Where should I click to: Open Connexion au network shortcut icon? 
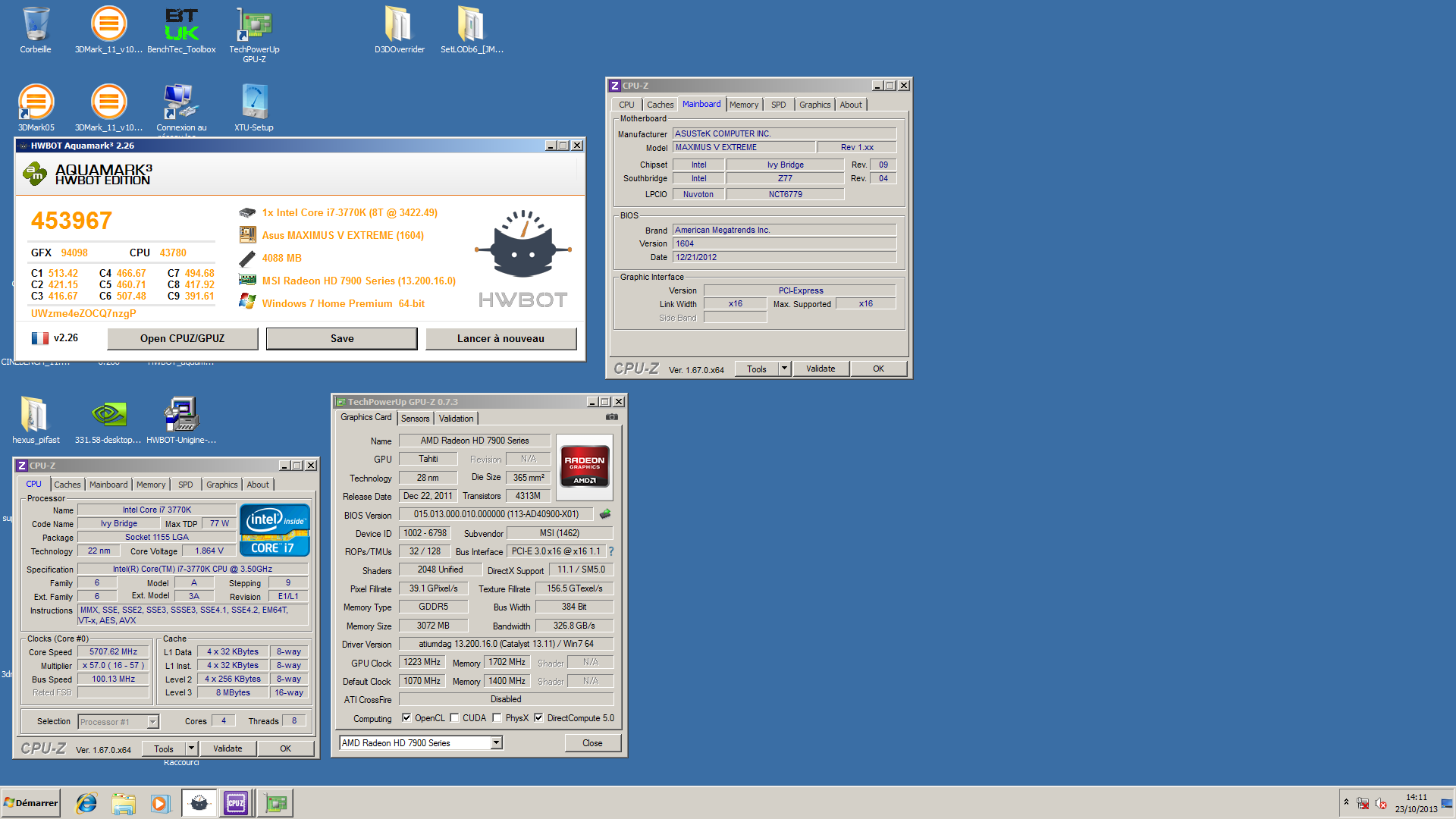pyautogui.click(x=181, y=108)
